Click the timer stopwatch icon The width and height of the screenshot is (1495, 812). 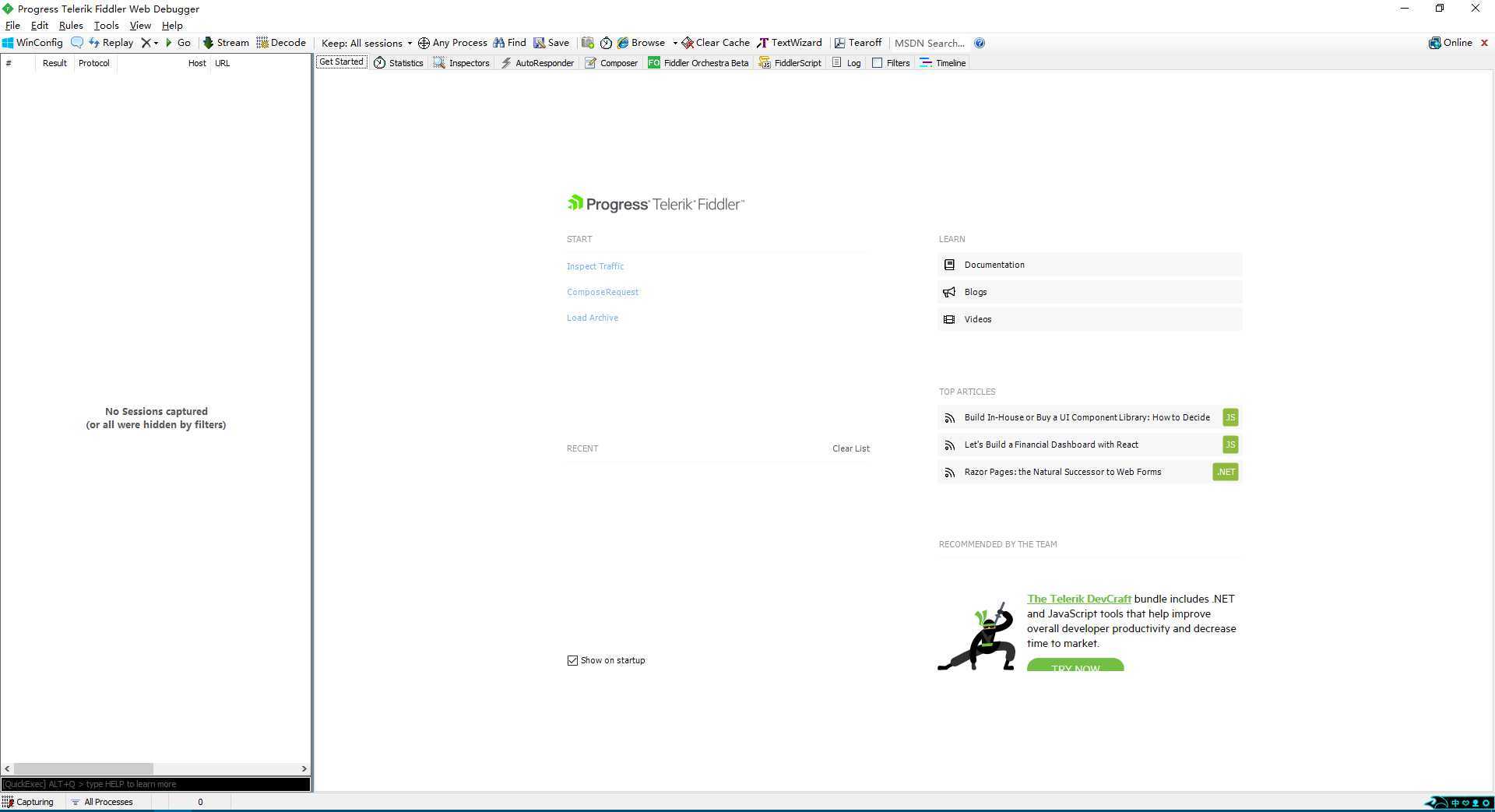(x=606, y=43)
